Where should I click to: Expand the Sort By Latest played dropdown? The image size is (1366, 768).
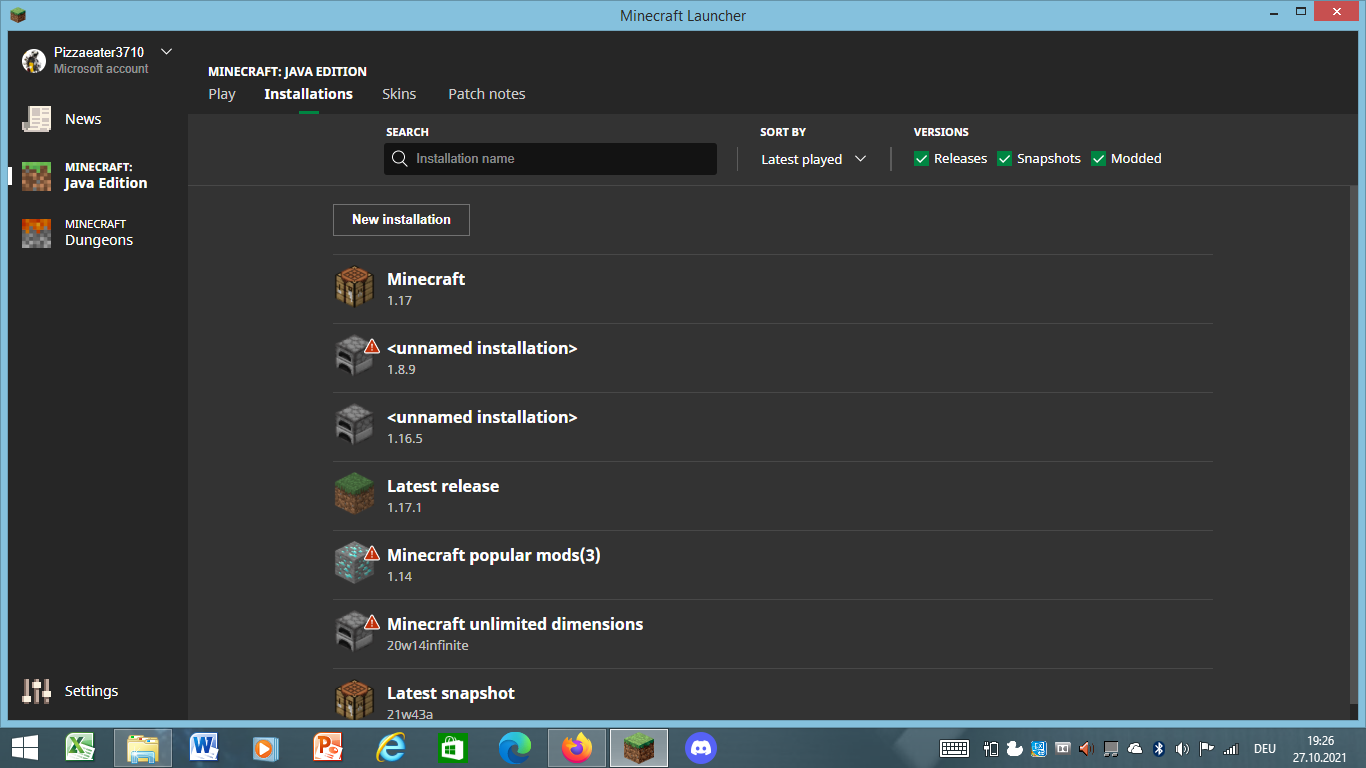point(813,159)
